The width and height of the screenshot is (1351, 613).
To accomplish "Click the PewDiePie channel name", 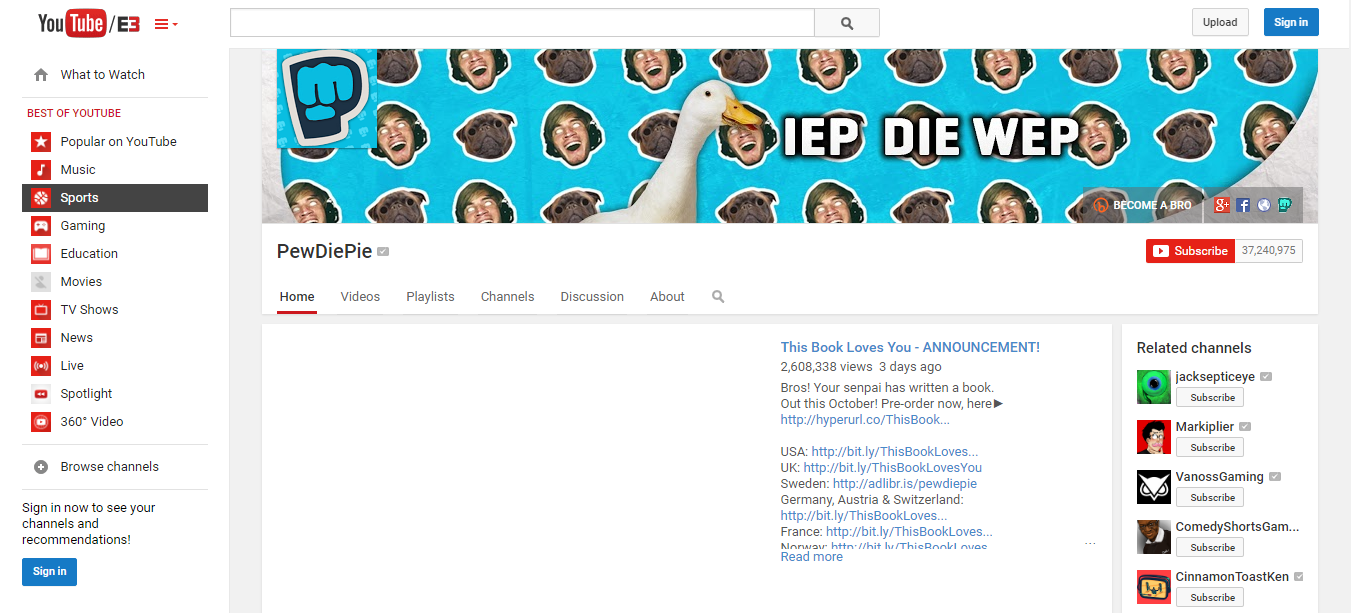I will pos(324,251).
